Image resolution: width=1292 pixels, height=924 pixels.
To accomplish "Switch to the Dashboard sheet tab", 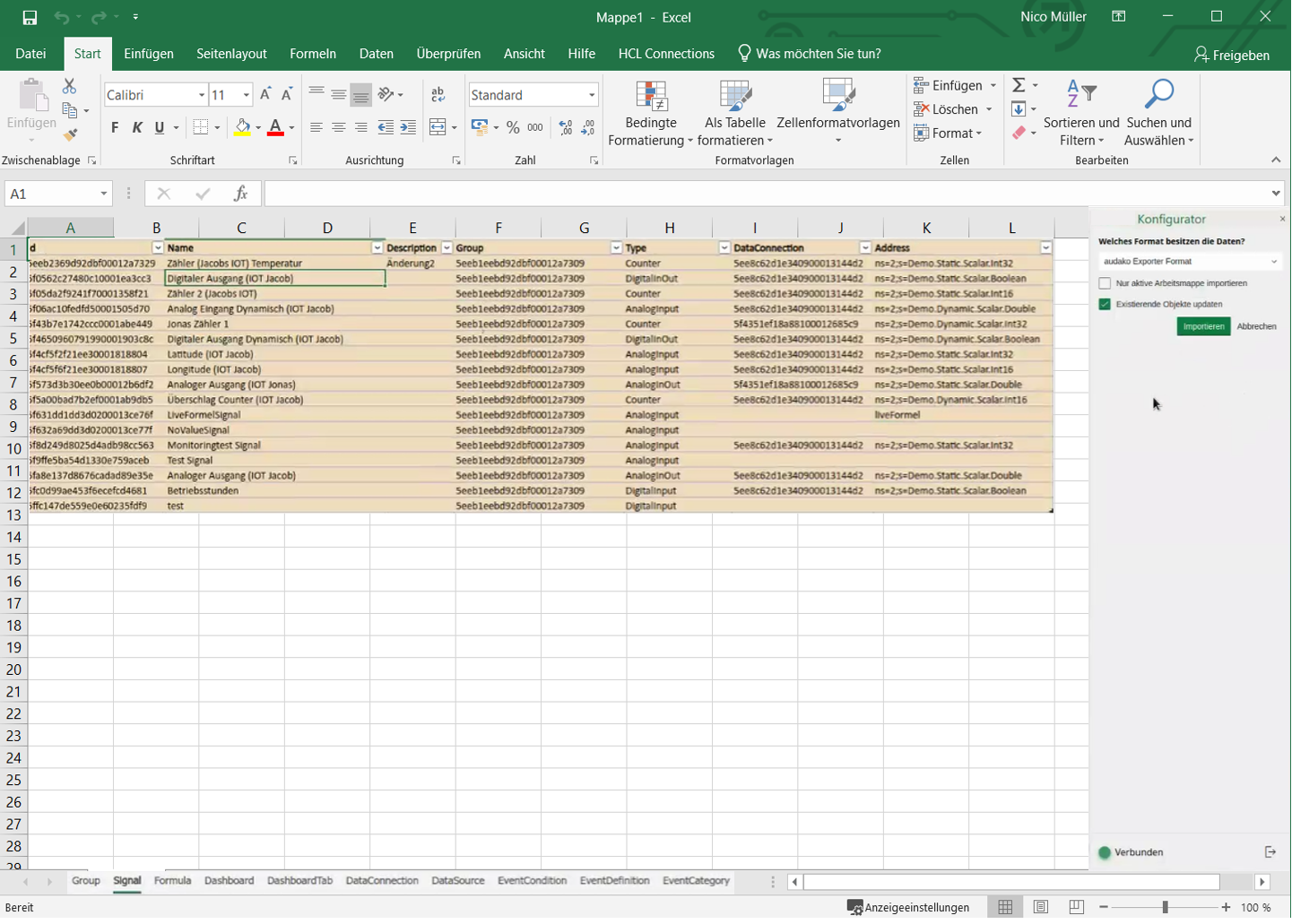I will click(229, 881).
